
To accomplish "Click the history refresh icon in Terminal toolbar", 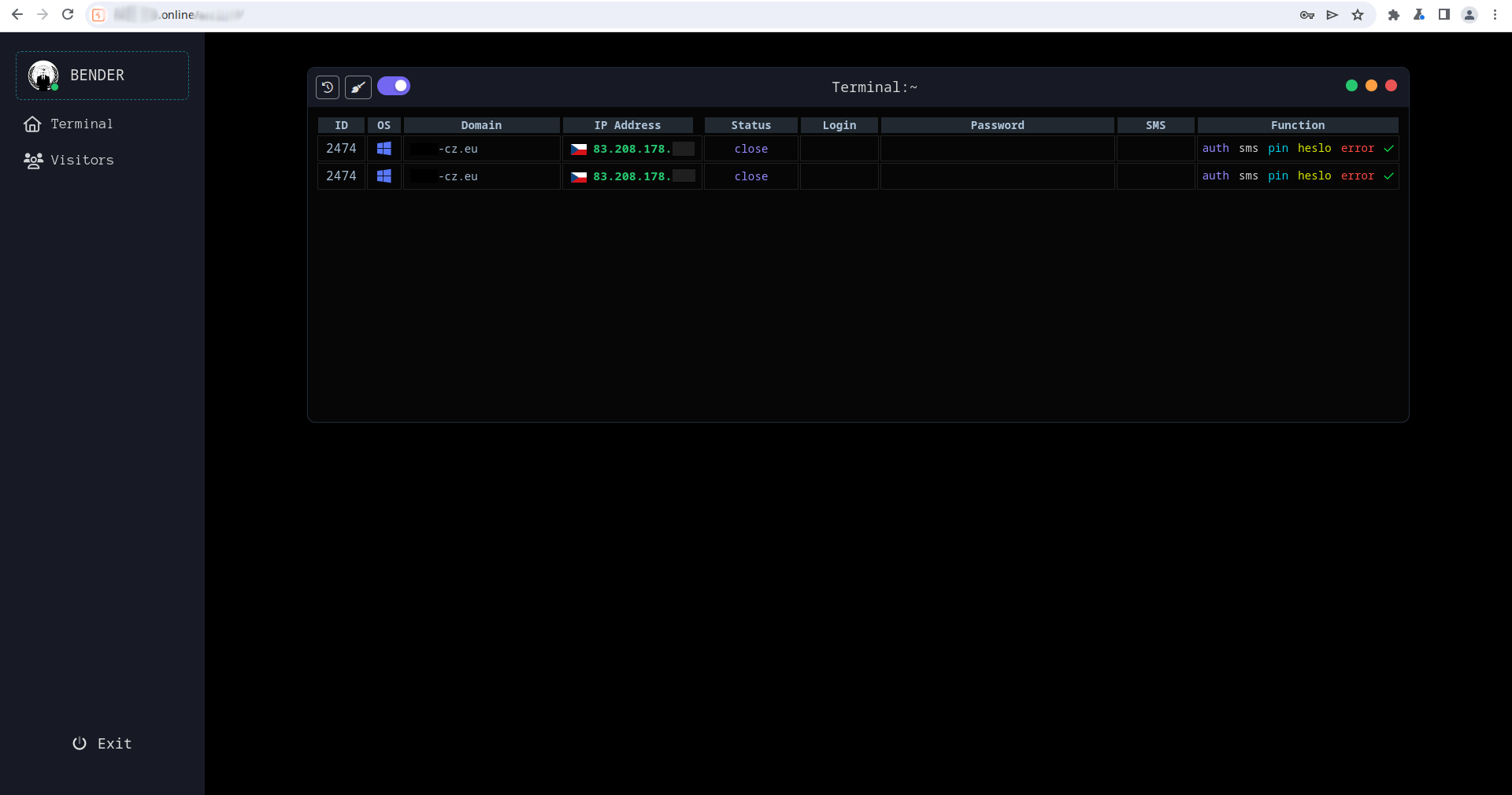I will (328, 87).
